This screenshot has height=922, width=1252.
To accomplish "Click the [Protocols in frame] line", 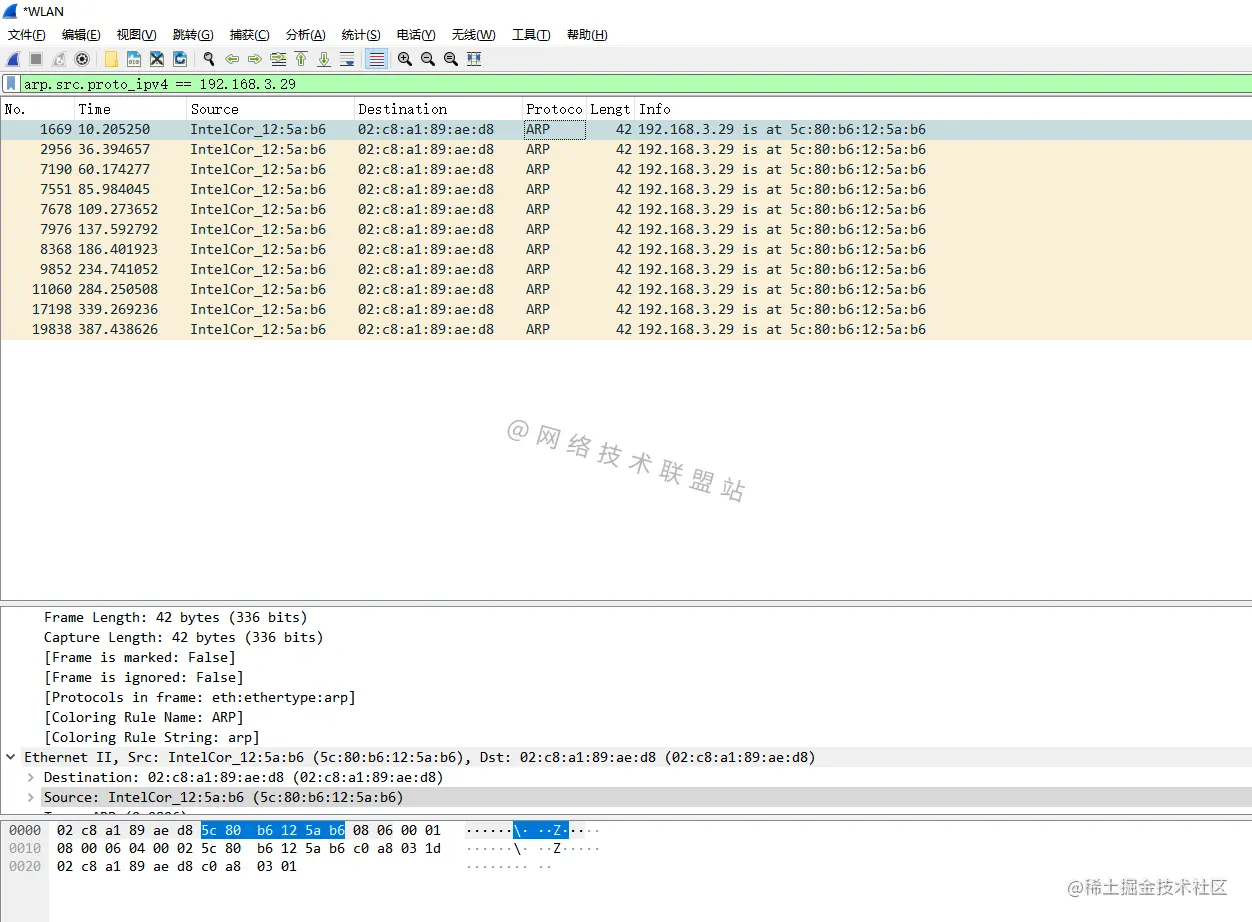I will tap(199, 697).
